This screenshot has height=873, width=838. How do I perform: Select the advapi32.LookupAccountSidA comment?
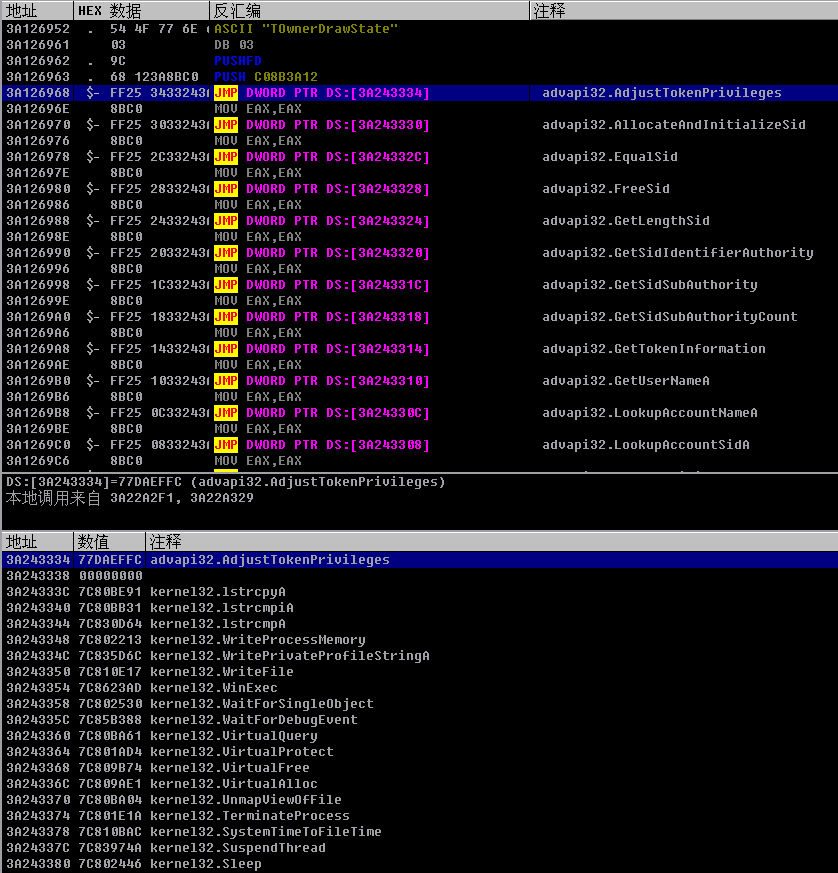pos(646,445)
